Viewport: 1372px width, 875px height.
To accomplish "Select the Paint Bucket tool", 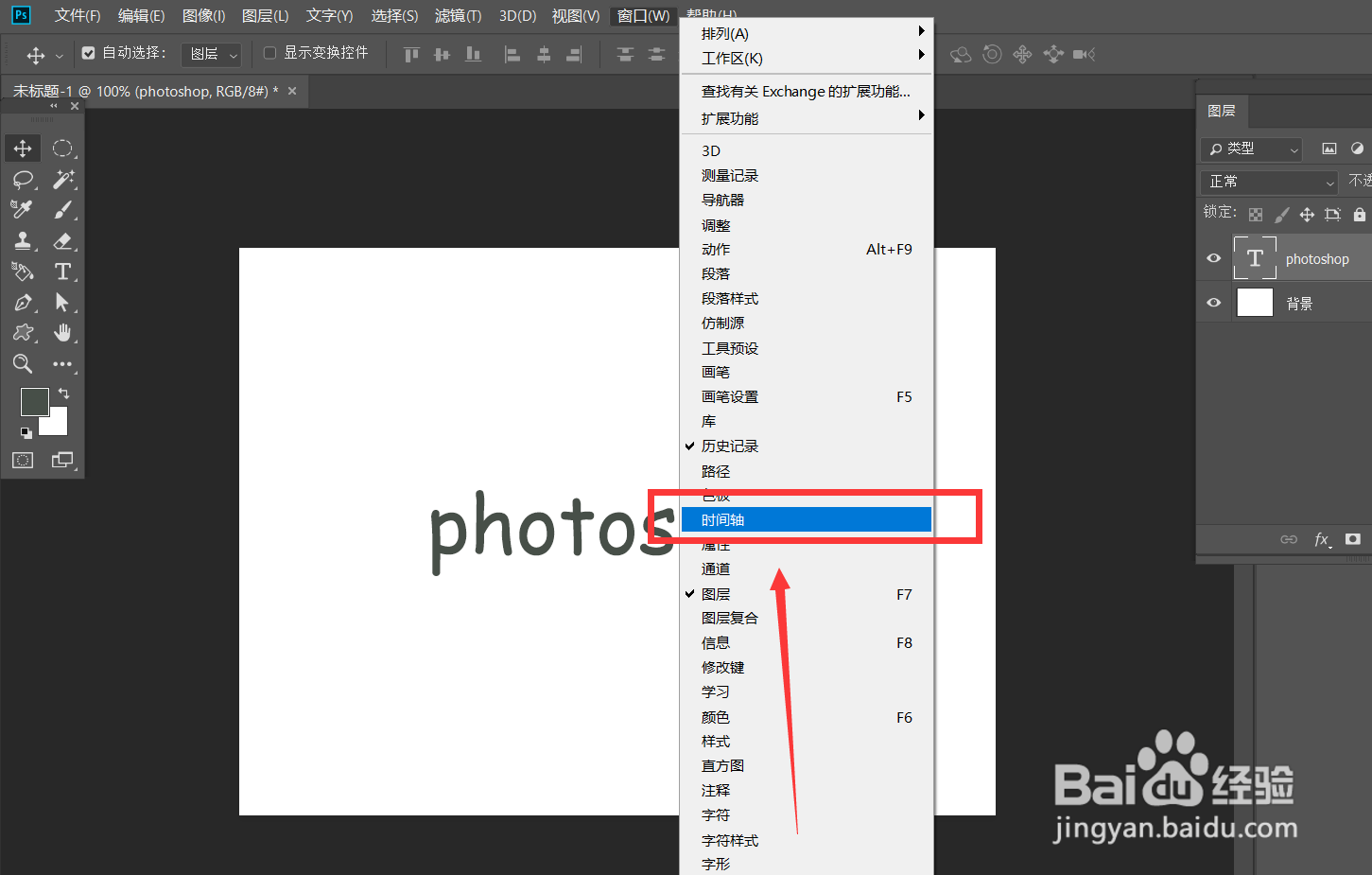I will 23,271.
